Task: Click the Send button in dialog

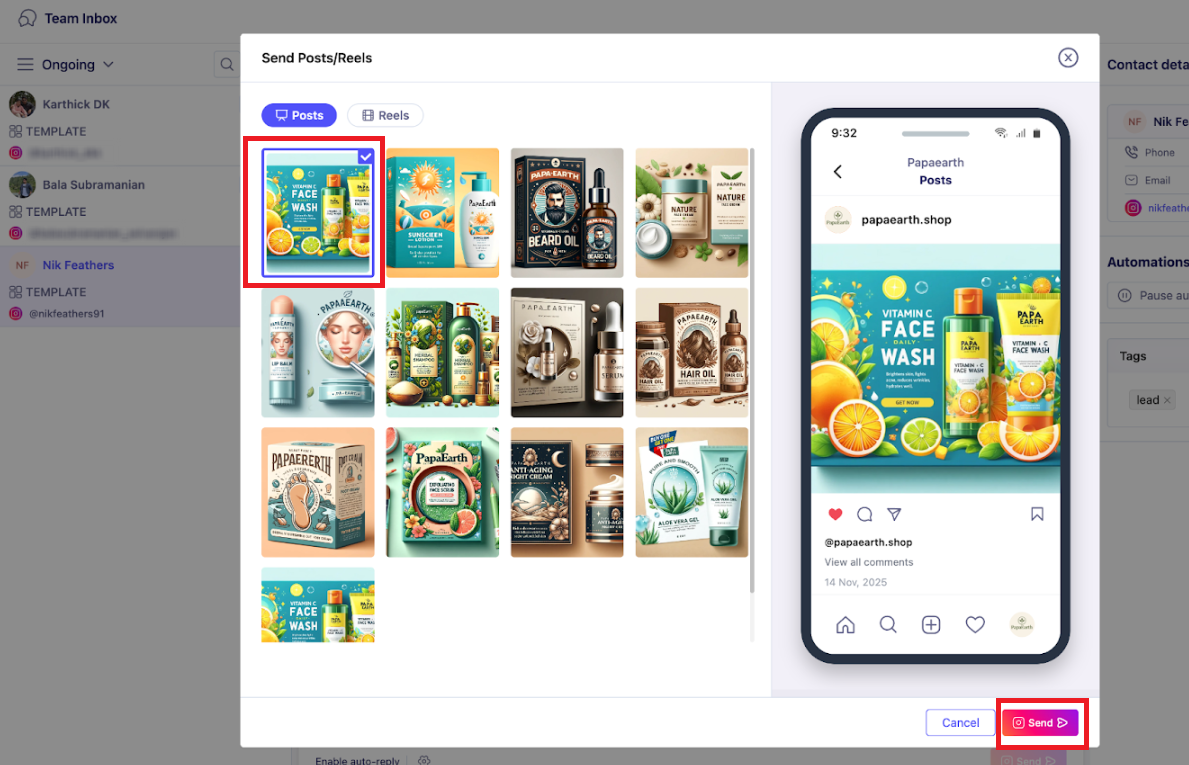Action: click(x=1040, y=723)
